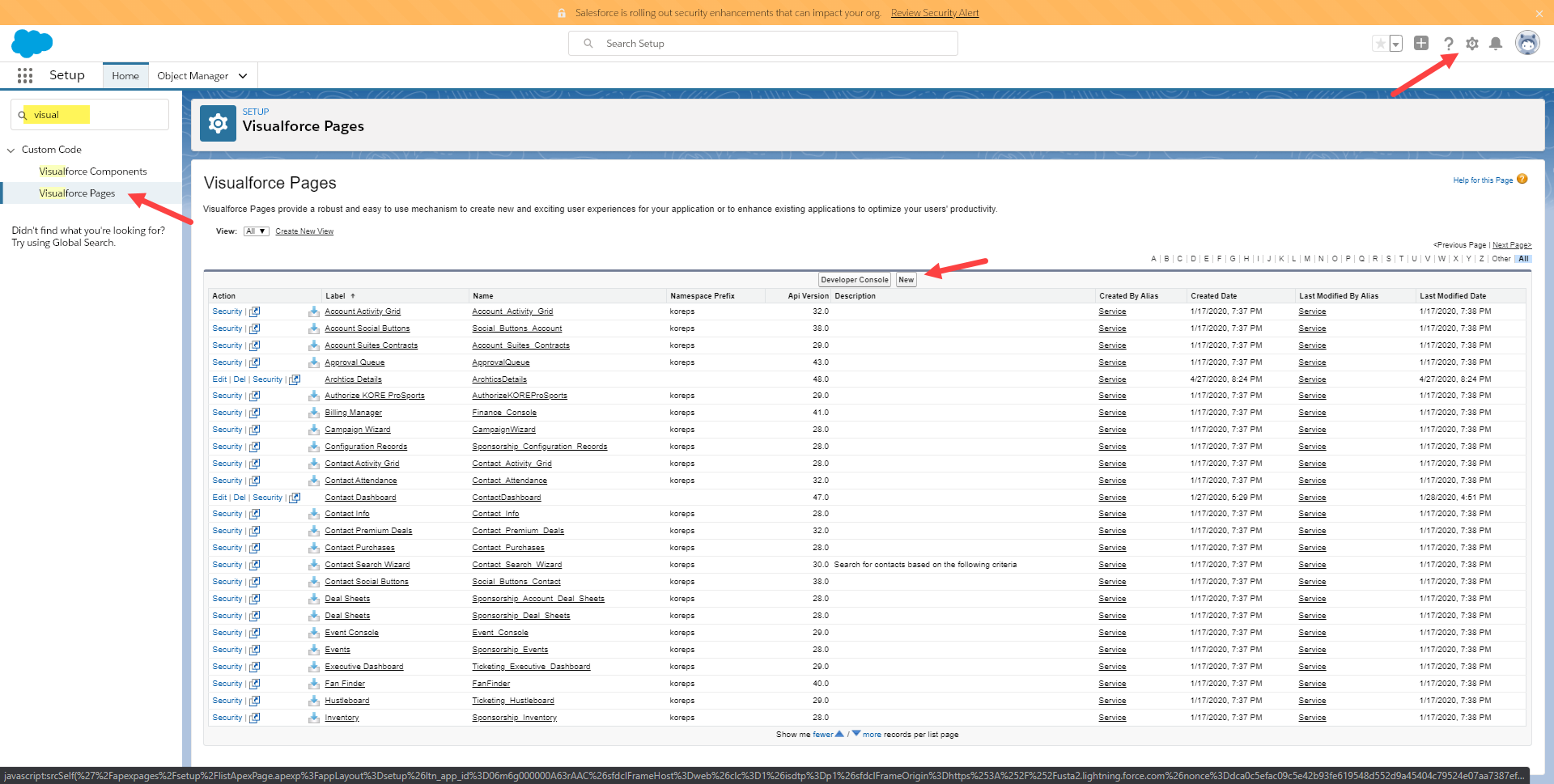Sort by Api Version column header
This screenshot has height=784, width=1554.
[808, 296]
